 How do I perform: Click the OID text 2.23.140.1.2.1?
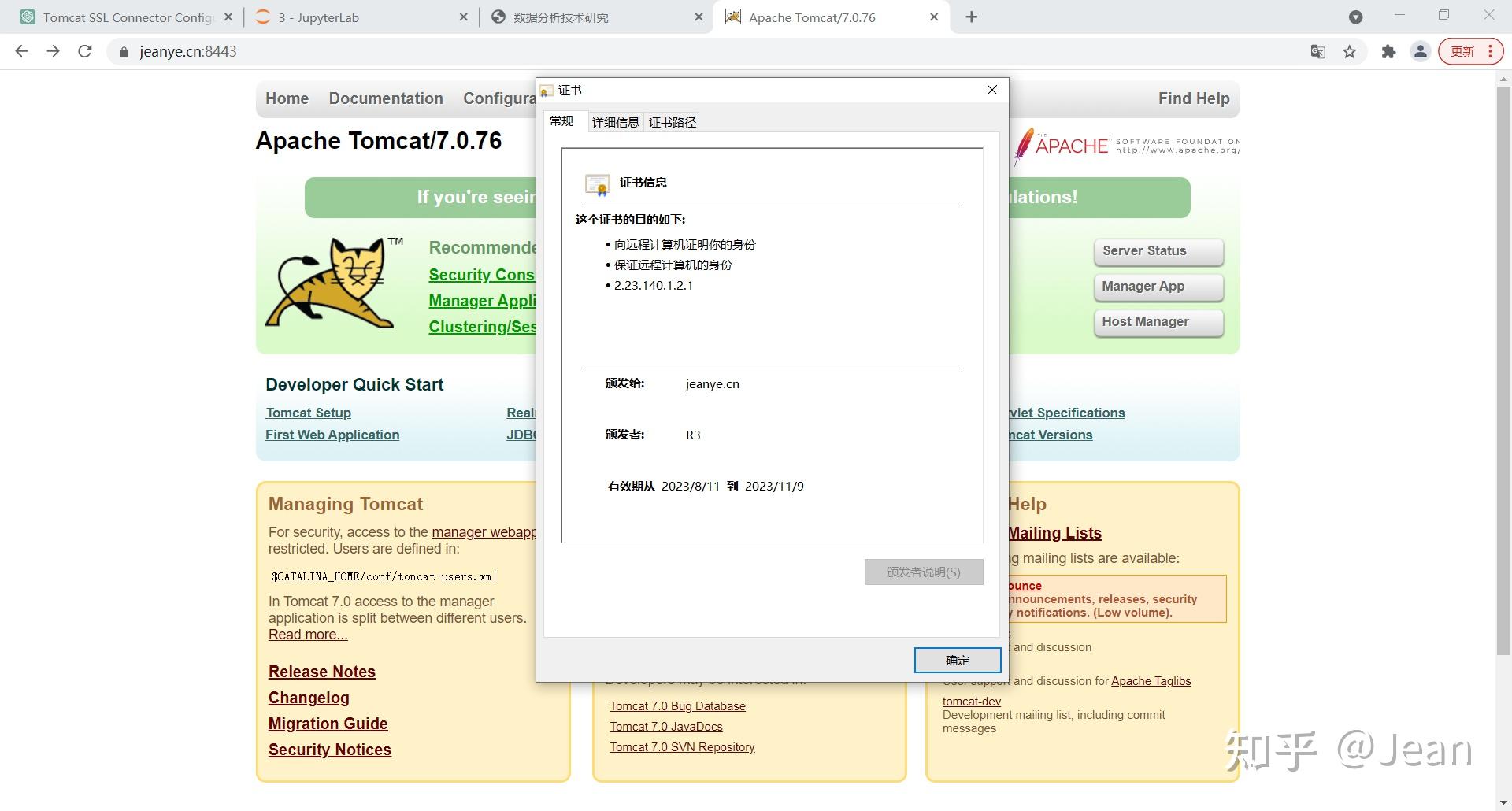pos(654,285)
